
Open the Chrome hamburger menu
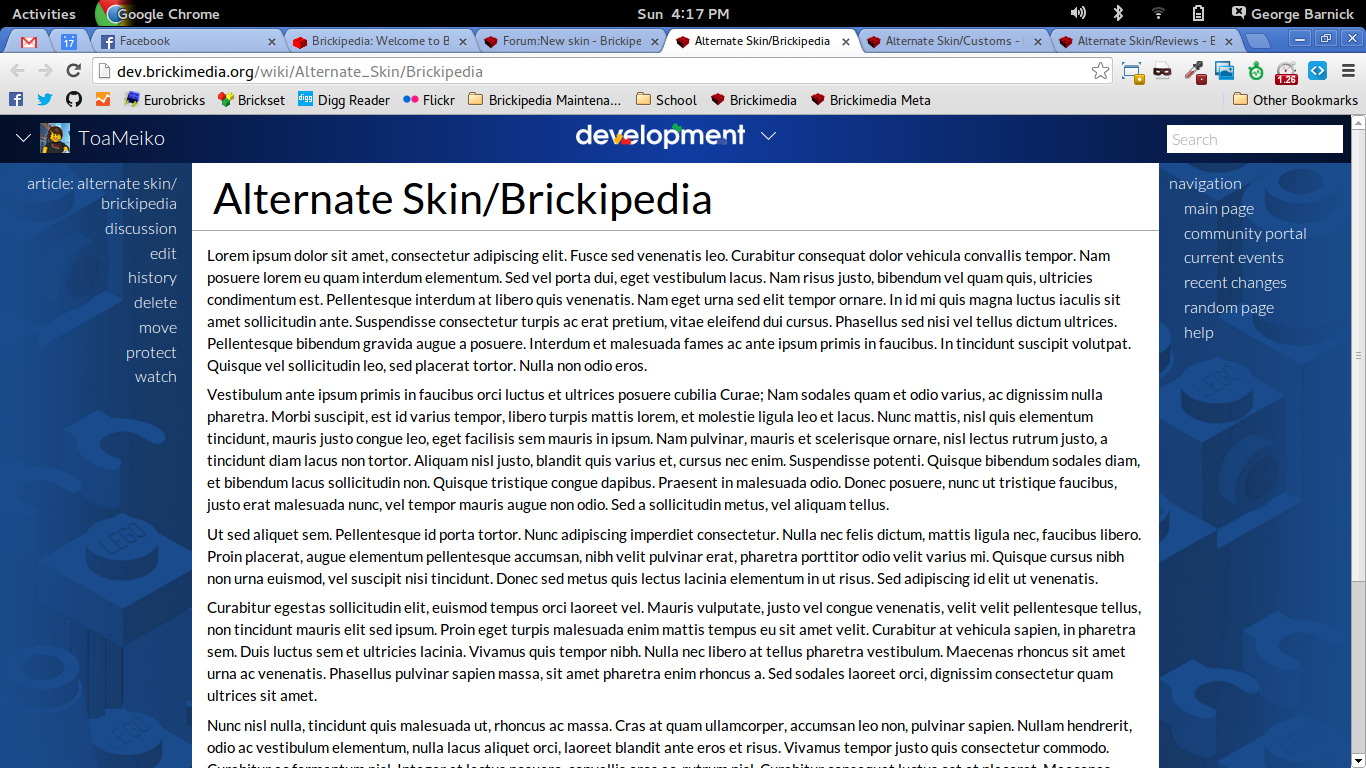[x=1348, y=71]
